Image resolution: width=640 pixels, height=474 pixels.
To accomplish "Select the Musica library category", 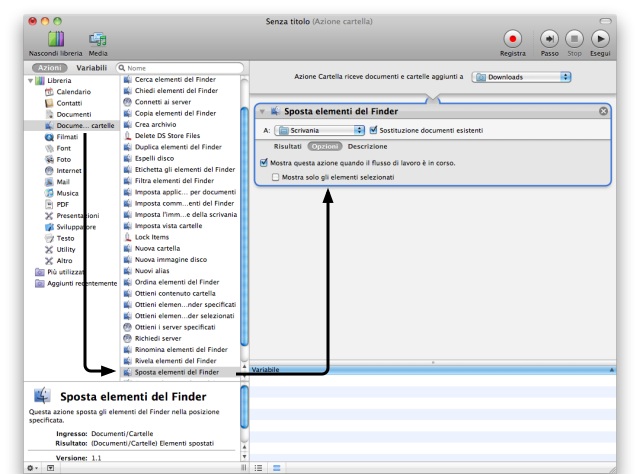I will 67,193.
